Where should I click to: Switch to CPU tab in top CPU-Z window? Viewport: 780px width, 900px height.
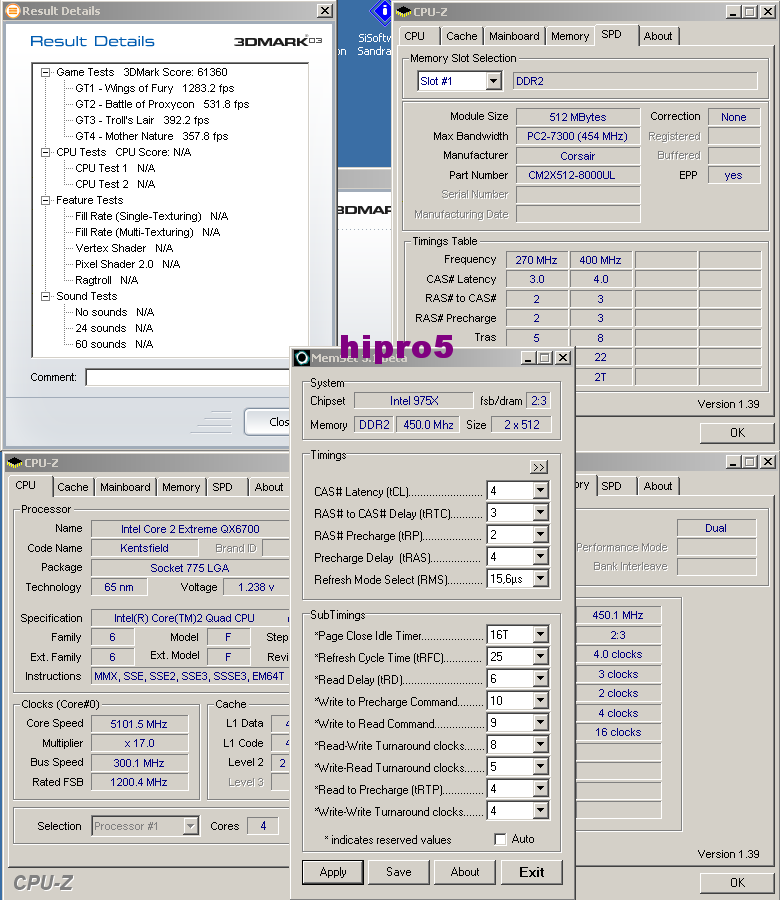[414, 36]
